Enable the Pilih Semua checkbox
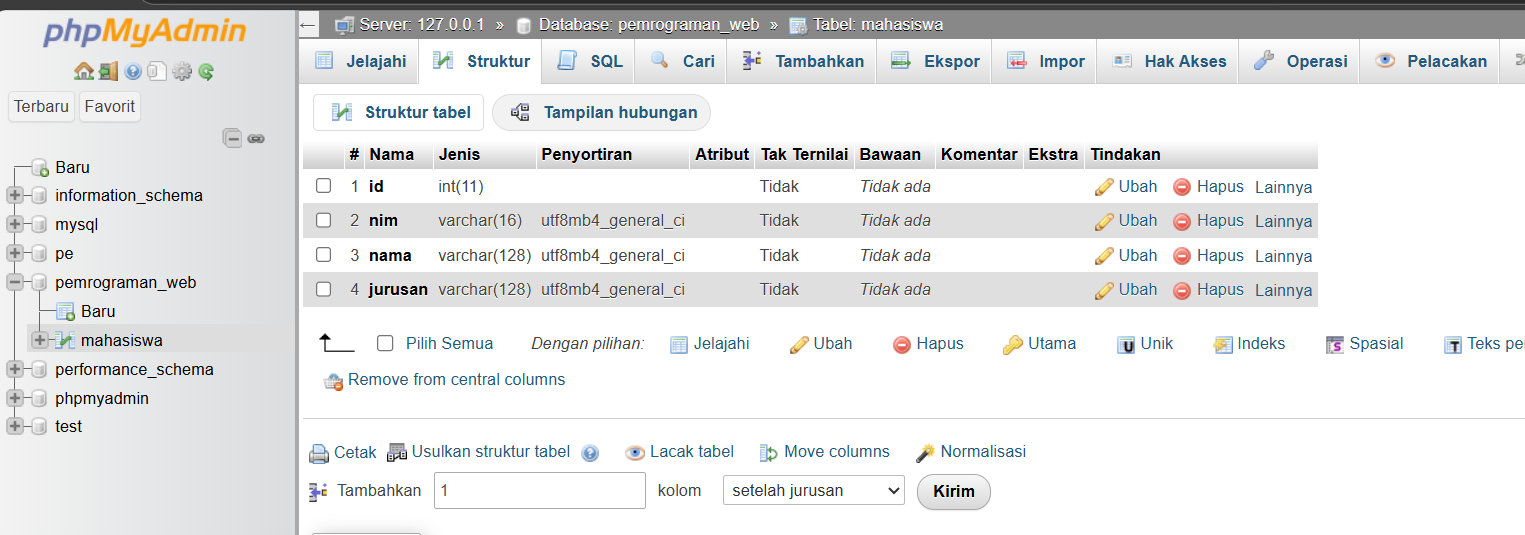The image size is (1525, 535). coord(385,344)
